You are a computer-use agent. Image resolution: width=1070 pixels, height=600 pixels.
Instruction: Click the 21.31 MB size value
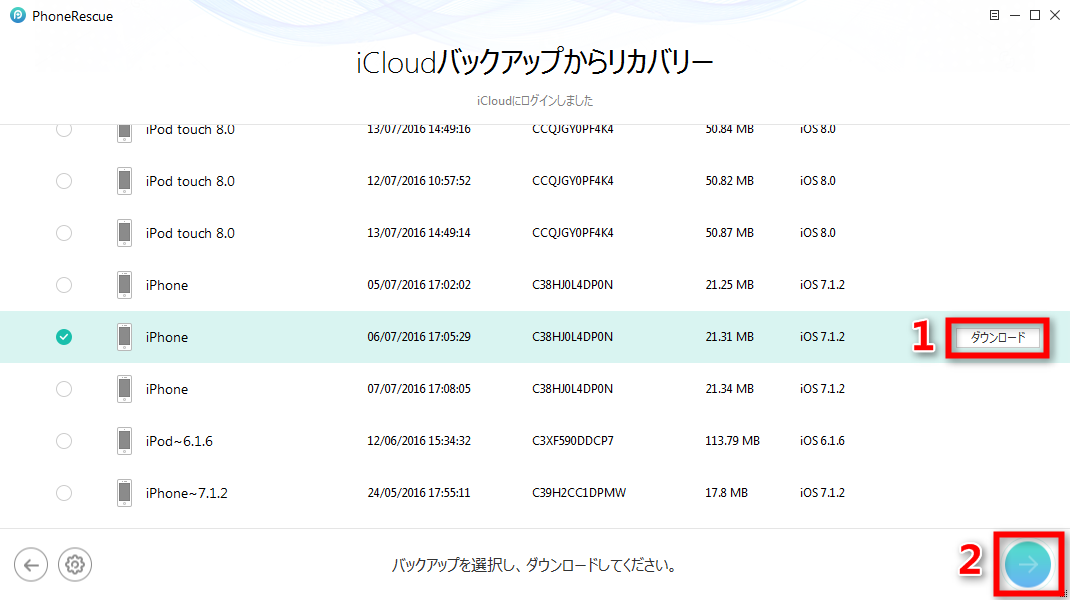(x=729, y=337)
